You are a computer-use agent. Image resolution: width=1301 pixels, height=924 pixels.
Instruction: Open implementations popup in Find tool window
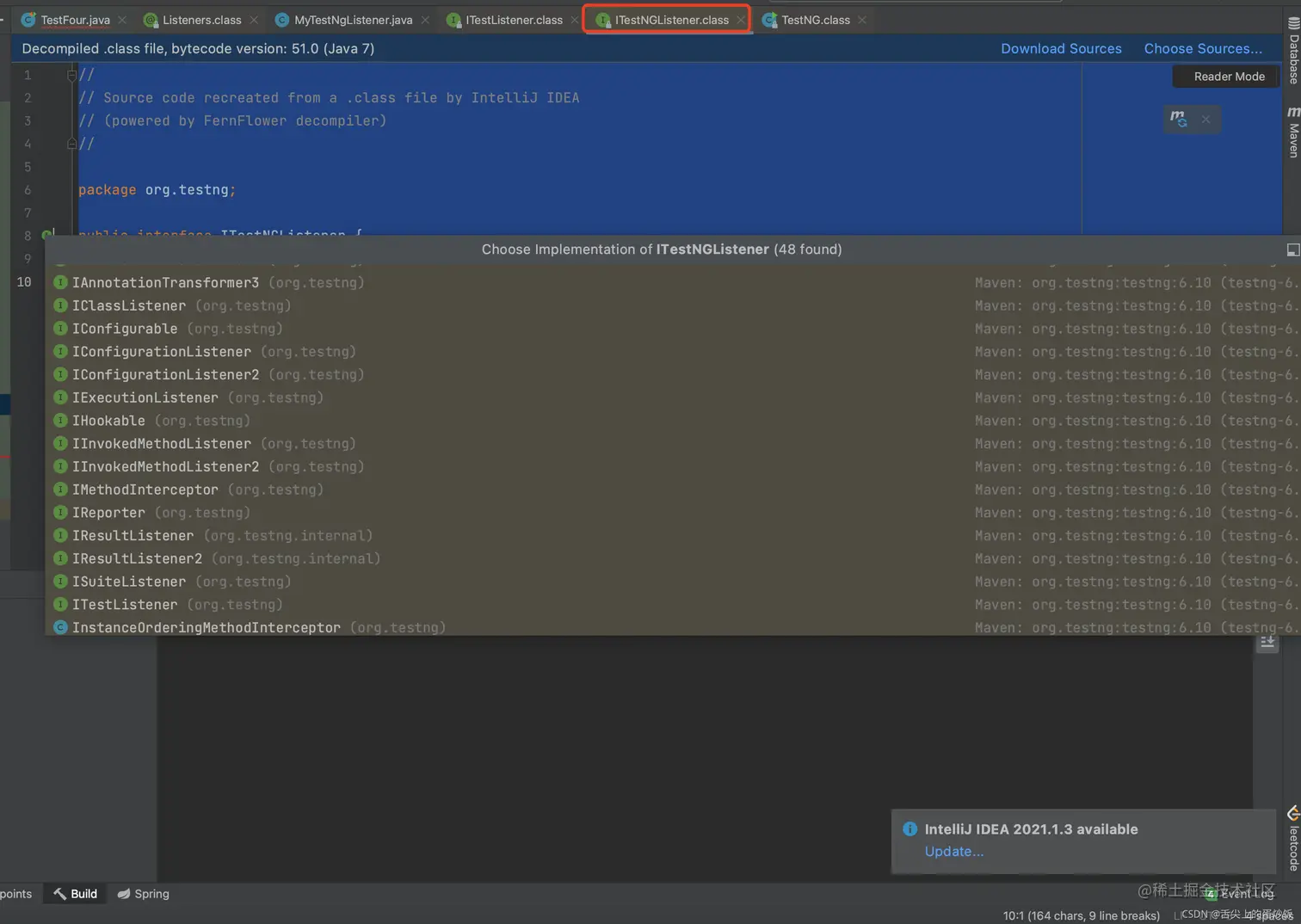(1292, 249)
